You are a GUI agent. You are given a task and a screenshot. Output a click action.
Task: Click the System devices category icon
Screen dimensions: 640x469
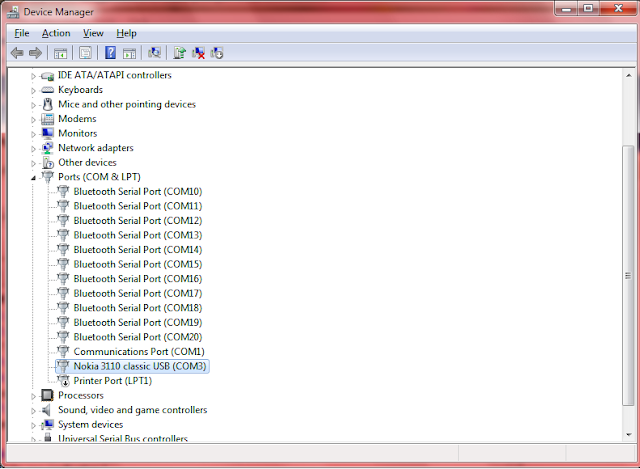point(47,425)
